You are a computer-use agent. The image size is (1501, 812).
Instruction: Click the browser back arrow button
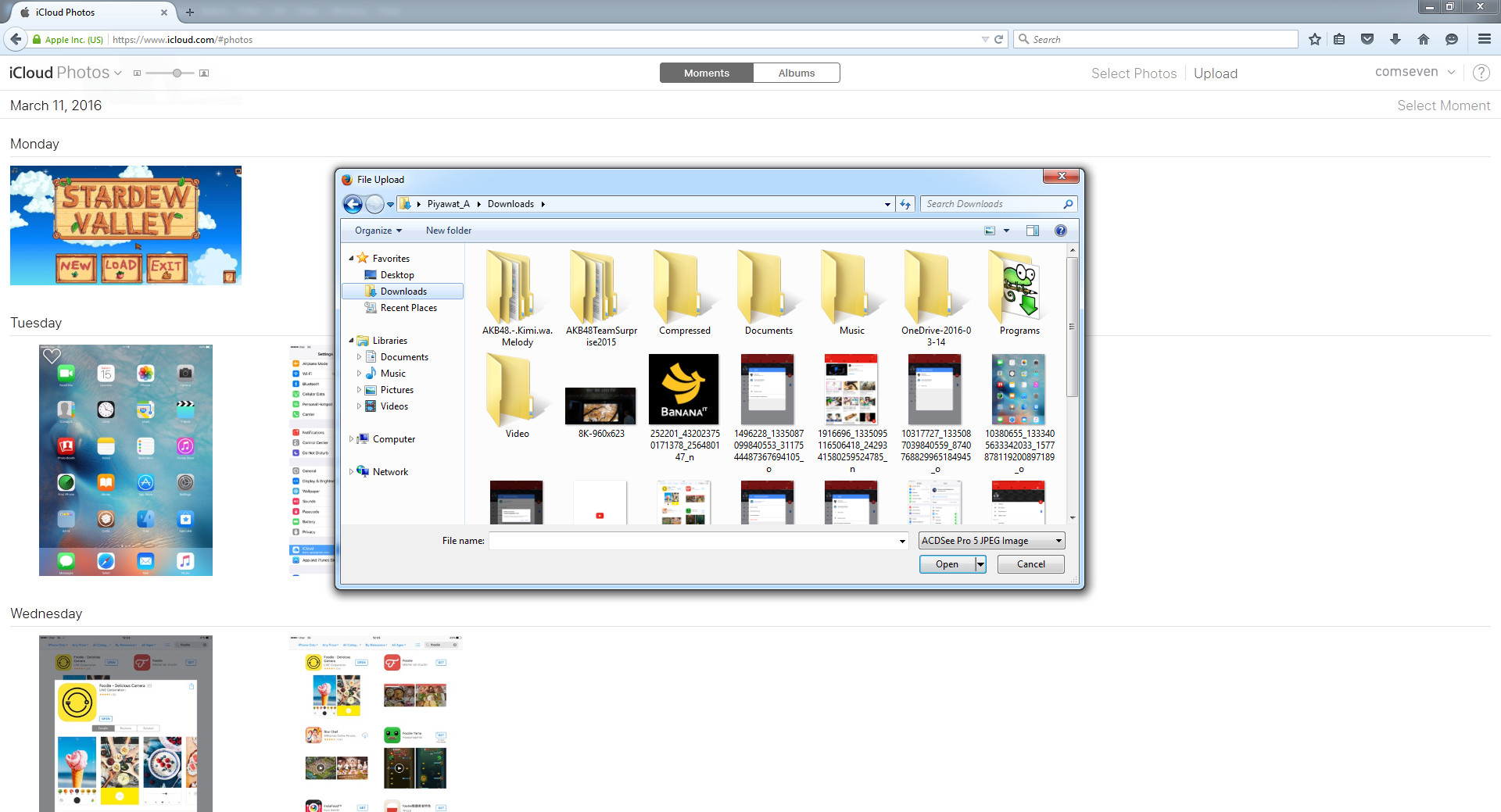click(16, 39)
